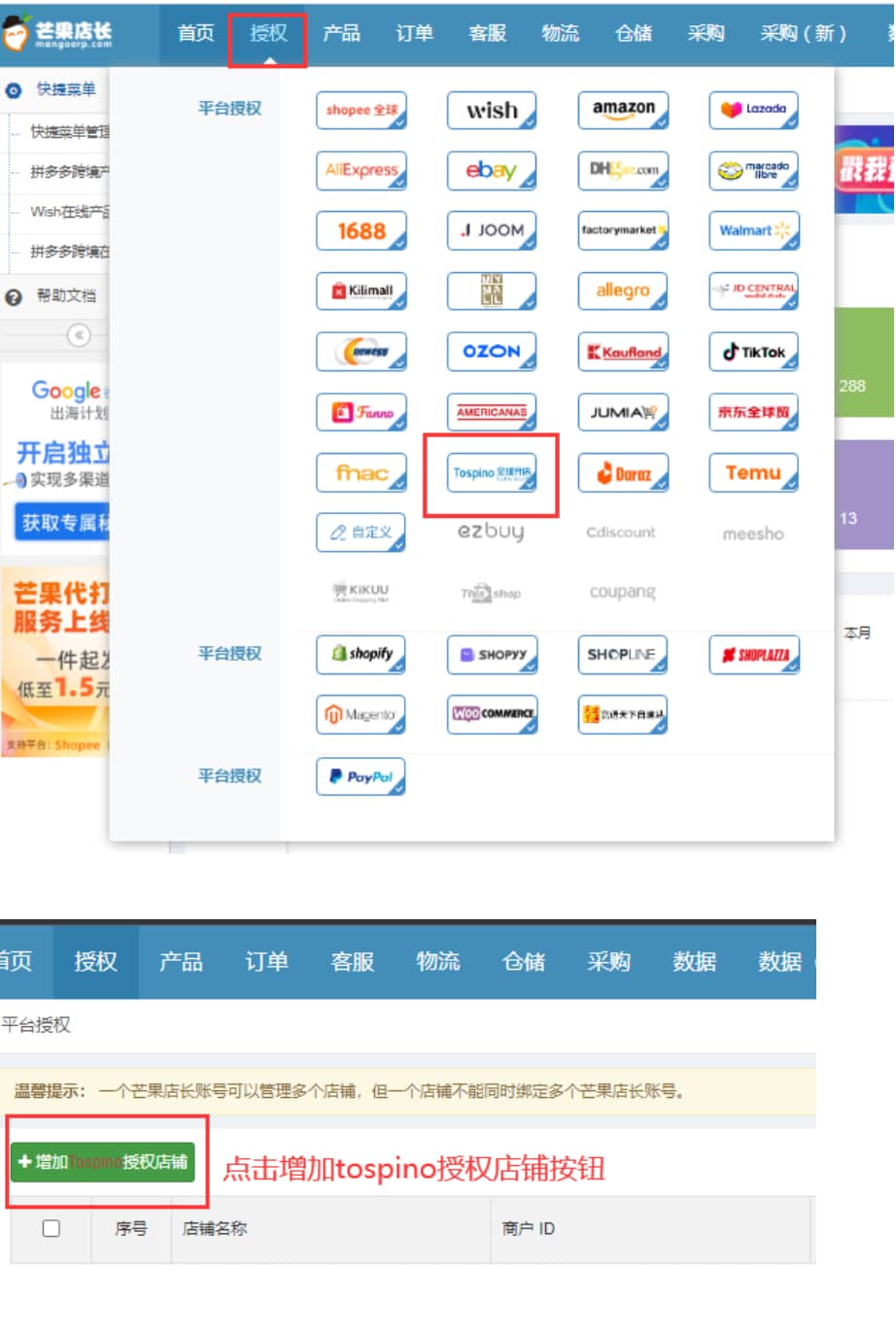Open the Newegg platform tile
896x1338 pixels.
click(362, 351)
